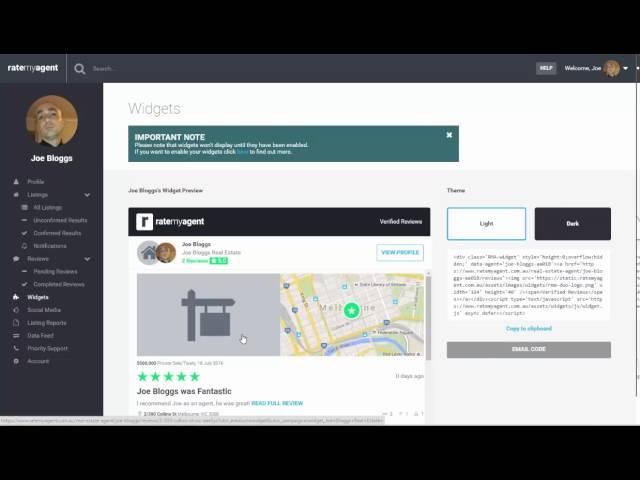This screenshot has width=640, height=480.
Task: Click the Widgets page heading
Action: point(154,109)
